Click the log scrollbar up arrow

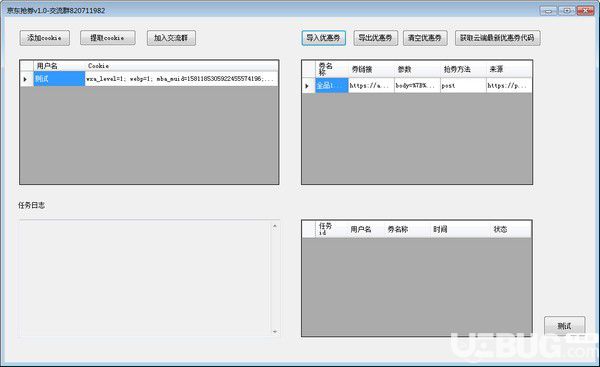[275, 227]
